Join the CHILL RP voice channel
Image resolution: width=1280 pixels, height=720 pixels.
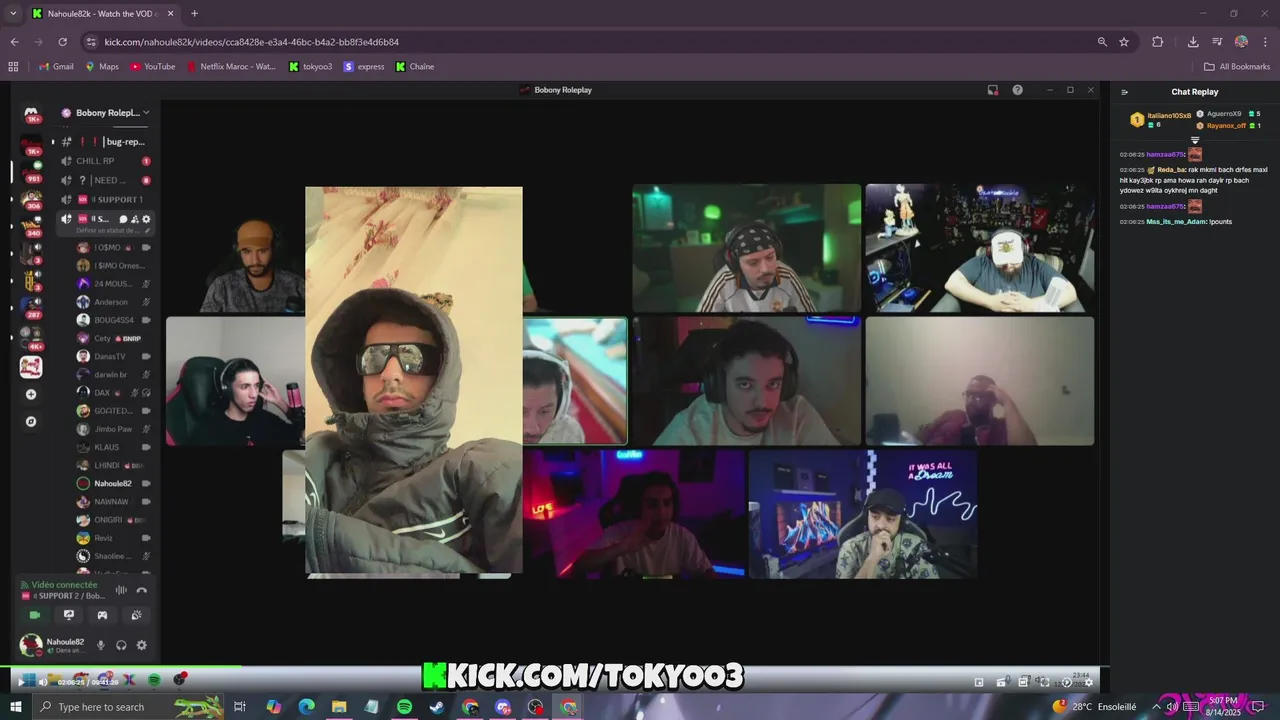click(x=105, y=161)
